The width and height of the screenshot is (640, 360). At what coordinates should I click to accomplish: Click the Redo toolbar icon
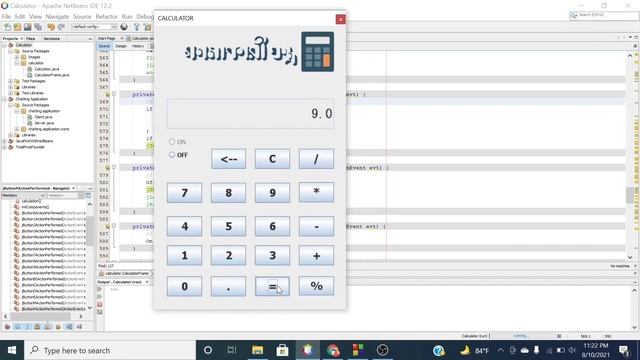[61, 27]
